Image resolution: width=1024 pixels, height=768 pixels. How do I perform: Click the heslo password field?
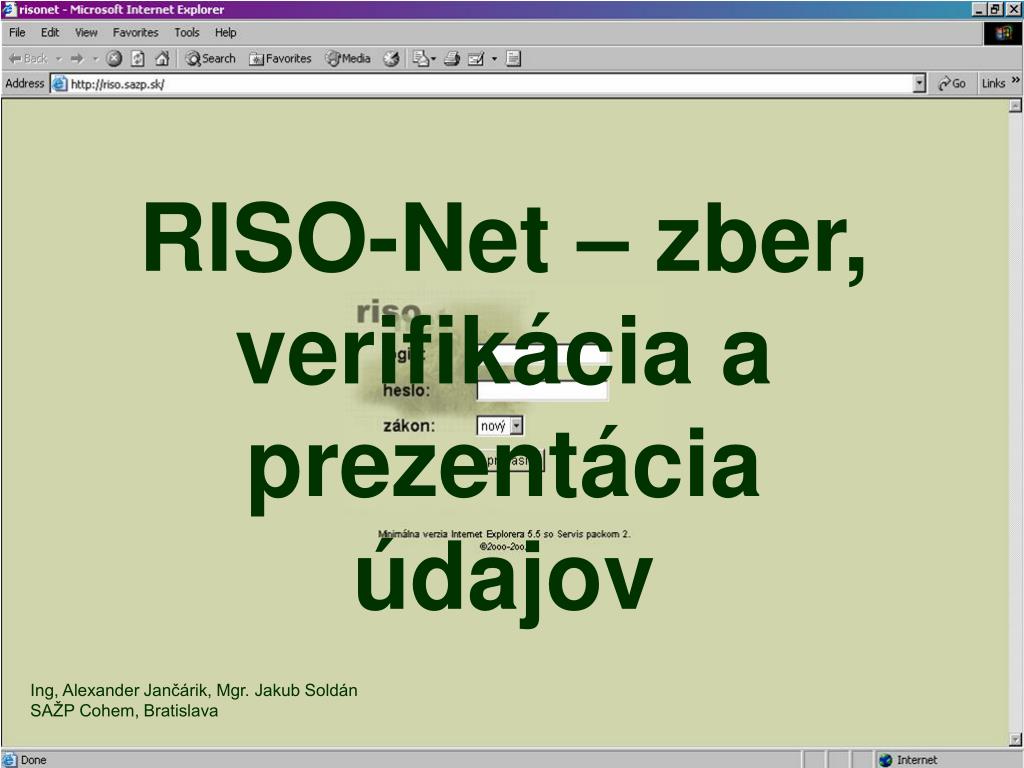[x=542, y=391]
